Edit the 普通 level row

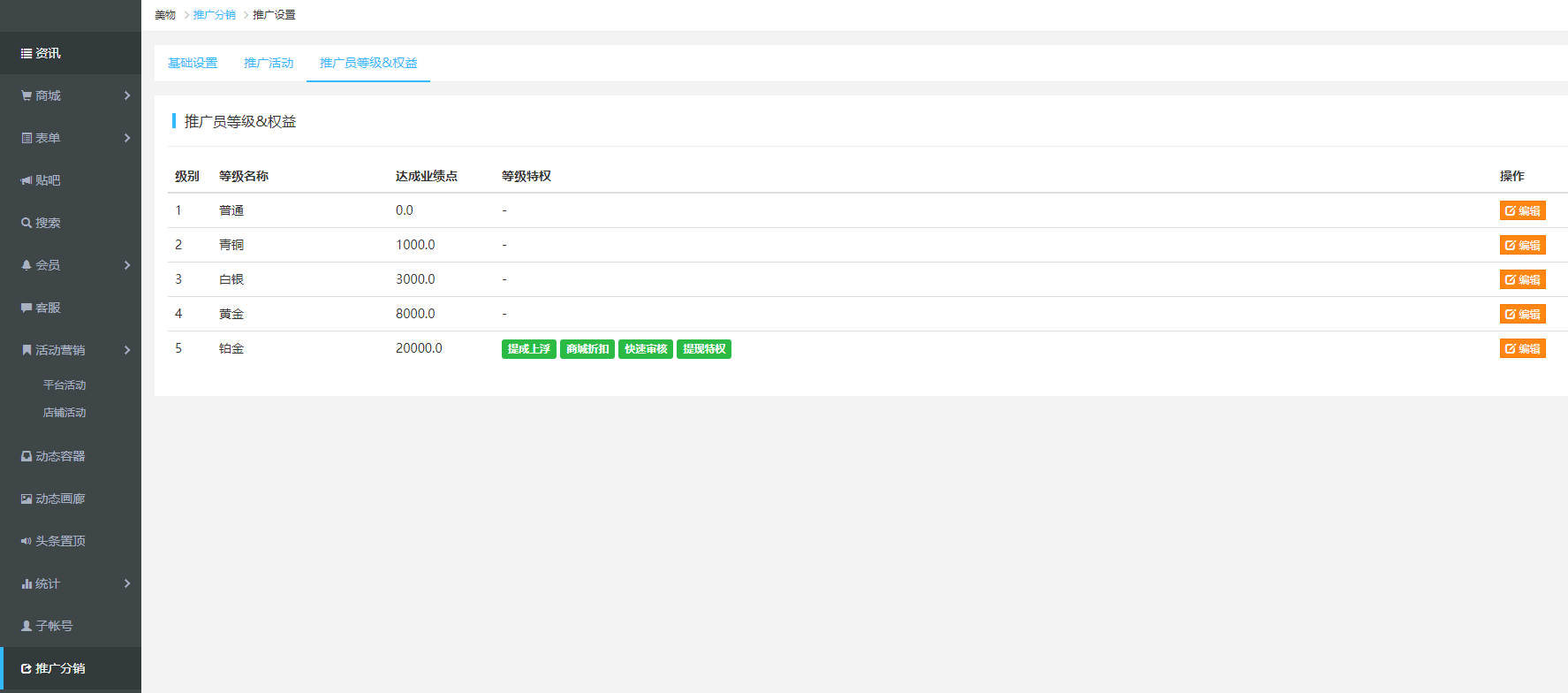pyautogui.click(x=1522, y=210)
